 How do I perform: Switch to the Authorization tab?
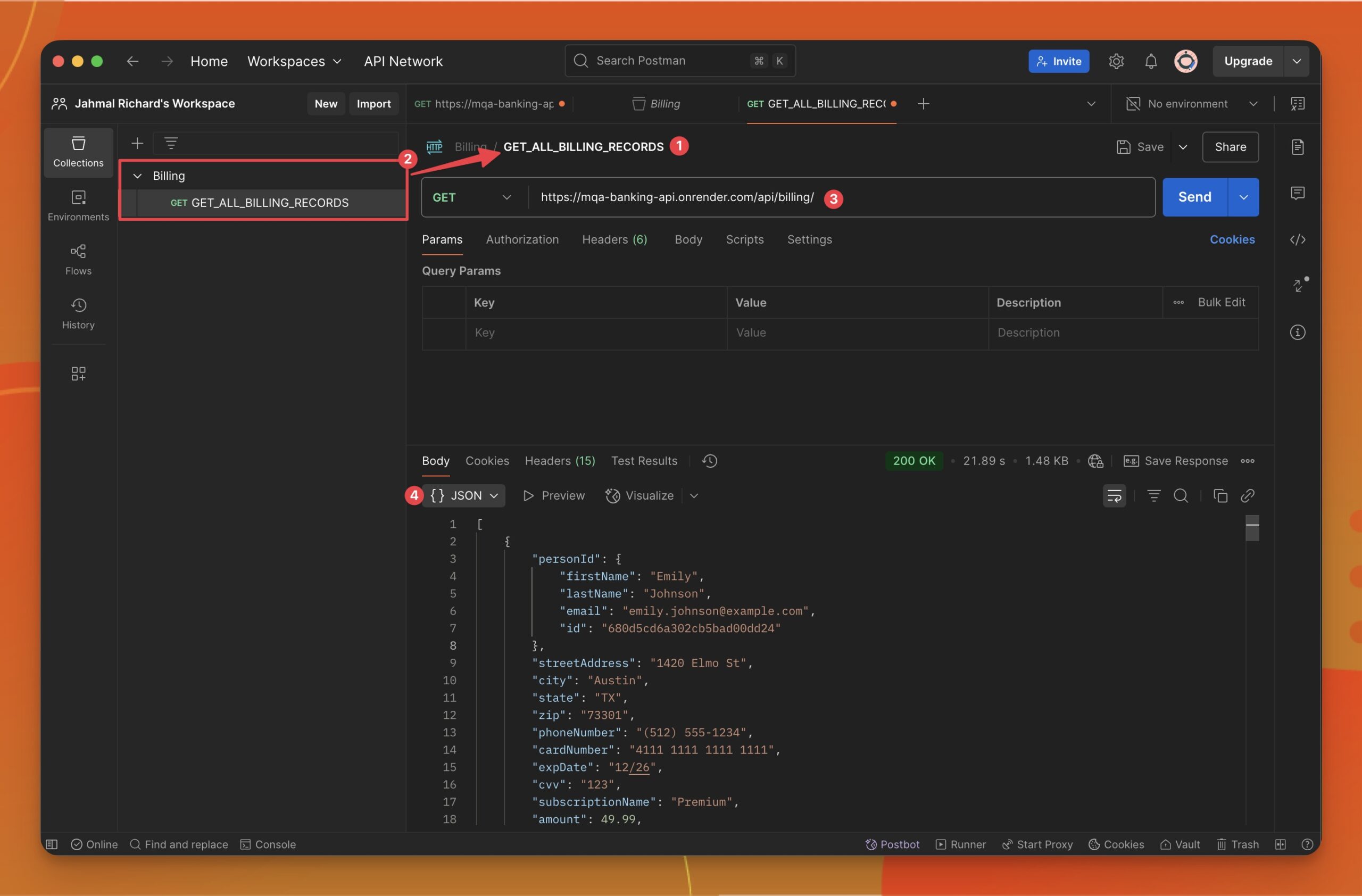click(522, 240)
